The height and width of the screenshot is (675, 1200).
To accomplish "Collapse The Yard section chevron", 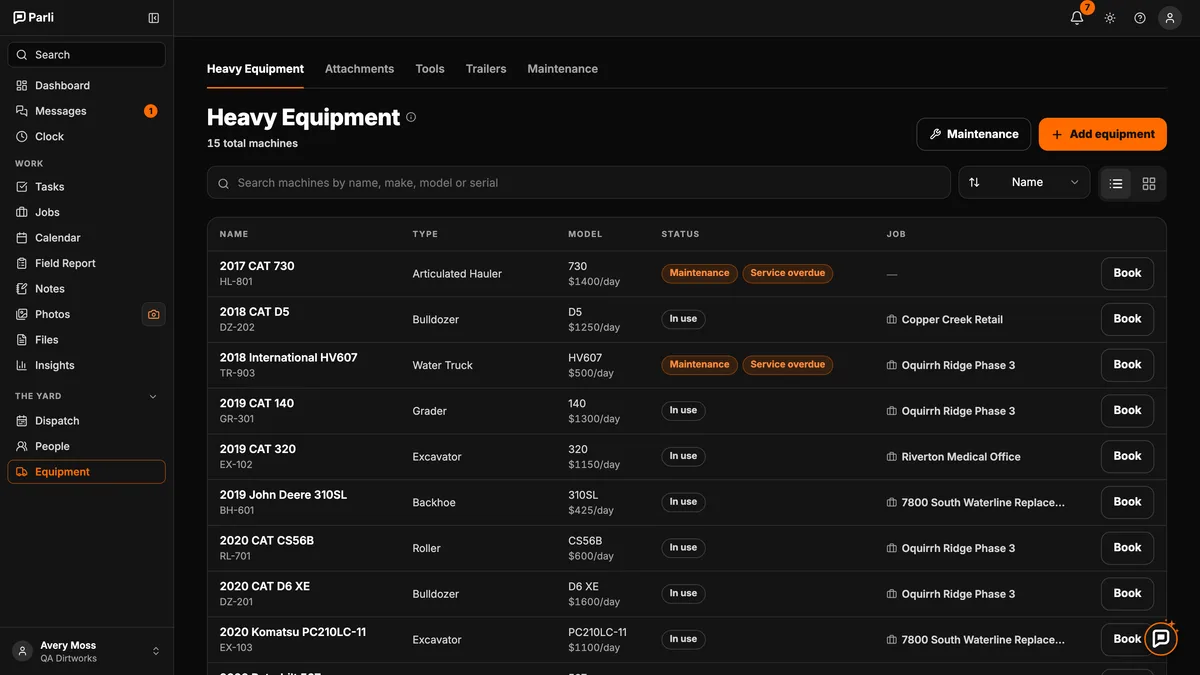I will click(153, 396).
